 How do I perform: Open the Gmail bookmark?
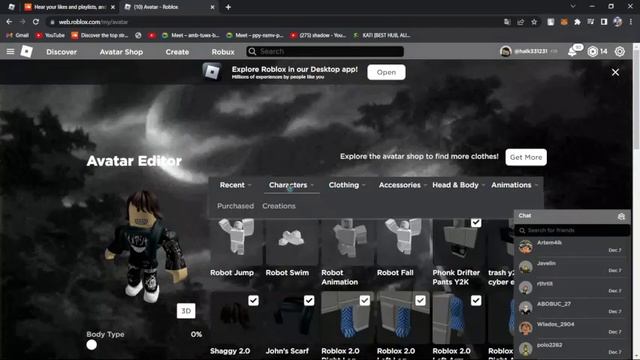[x=18, y=36]
